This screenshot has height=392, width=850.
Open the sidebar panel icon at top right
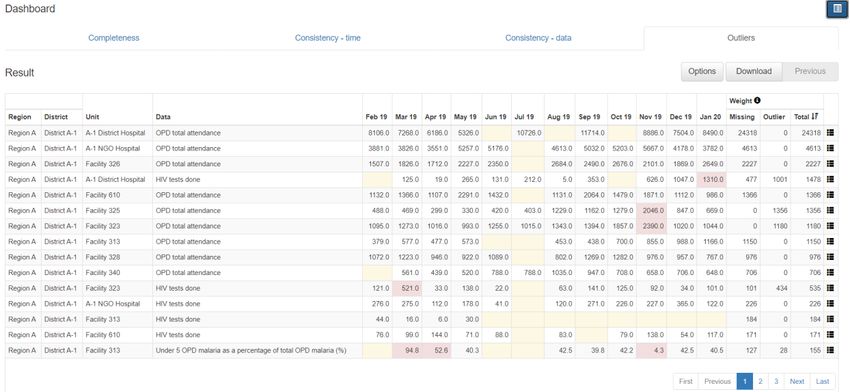837,9
